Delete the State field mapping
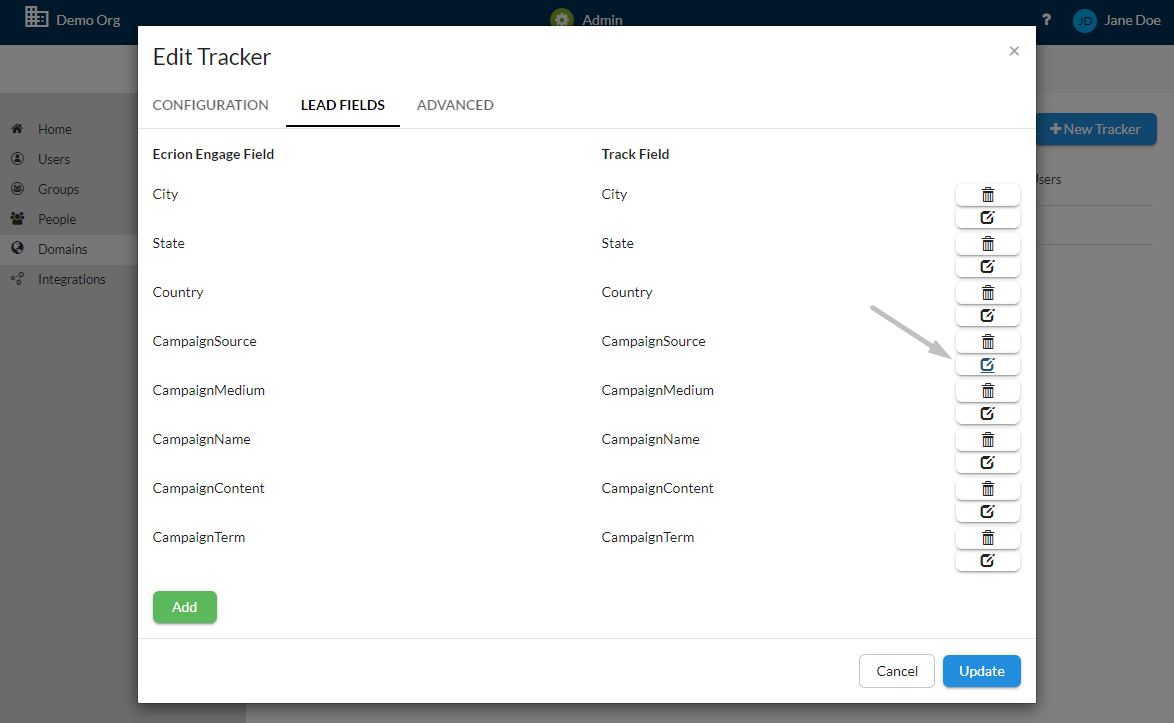The width and height of the screenshot is (1174, 723). 988,244
